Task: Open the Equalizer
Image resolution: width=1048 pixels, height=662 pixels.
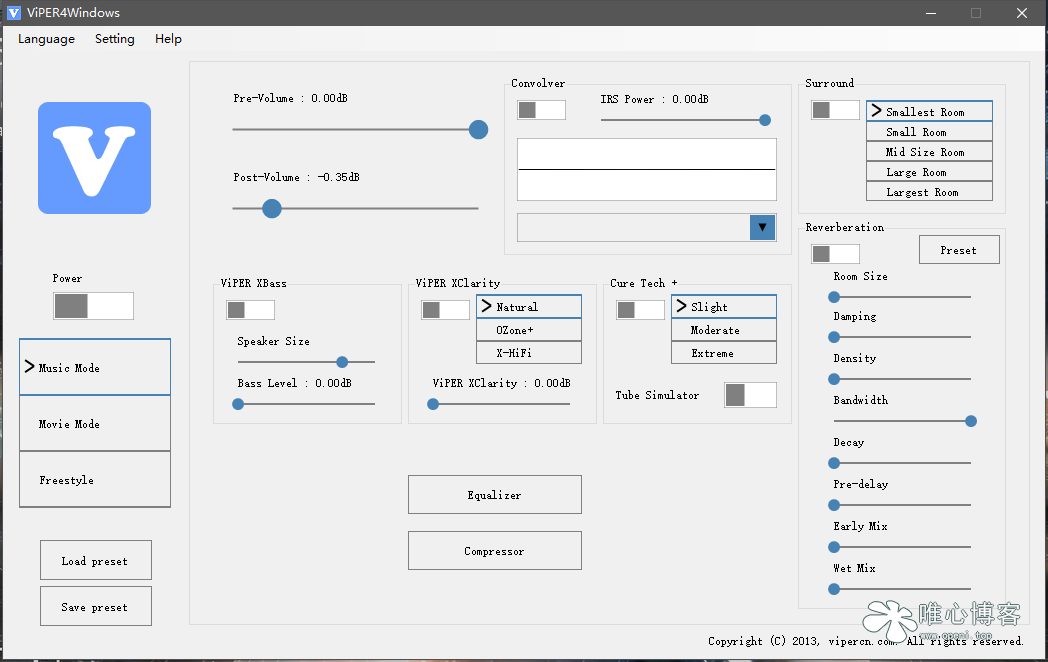Action: 495,495
